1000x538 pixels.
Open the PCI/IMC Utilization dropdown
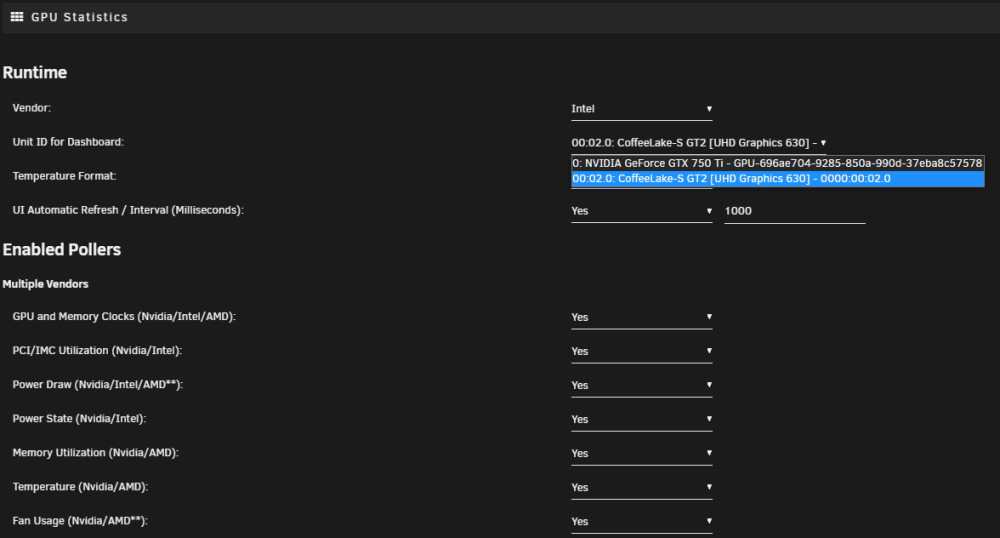[642, 351]
